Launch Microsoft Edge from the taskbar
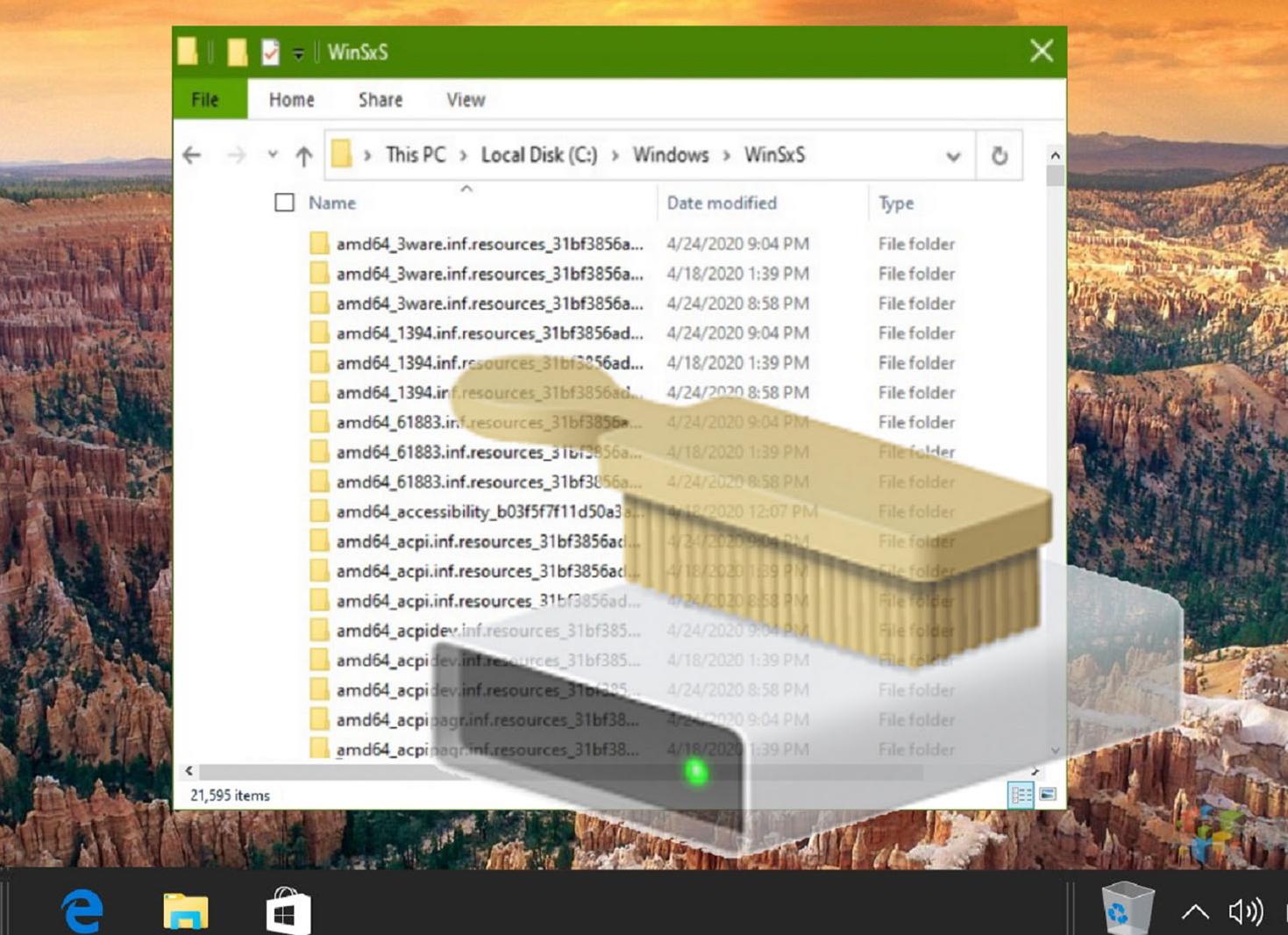1288x935 pixels. (82, 910)
